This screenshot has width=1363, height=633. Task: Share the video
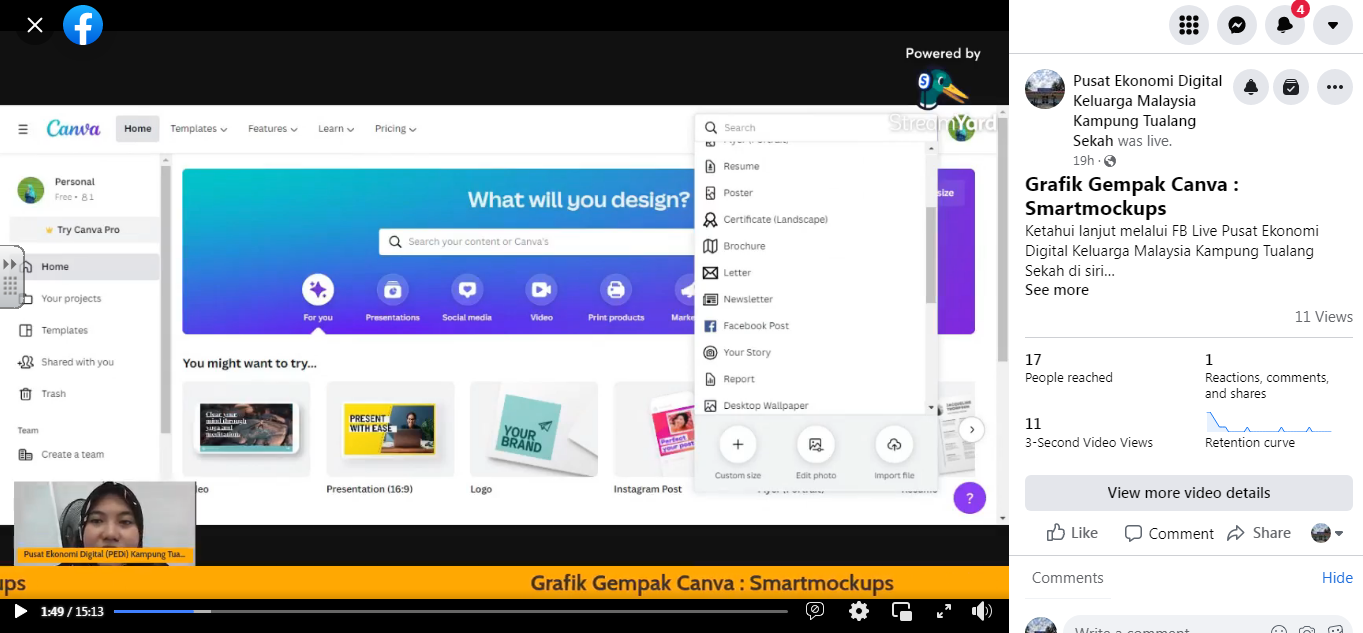(x=1259, y=533)
